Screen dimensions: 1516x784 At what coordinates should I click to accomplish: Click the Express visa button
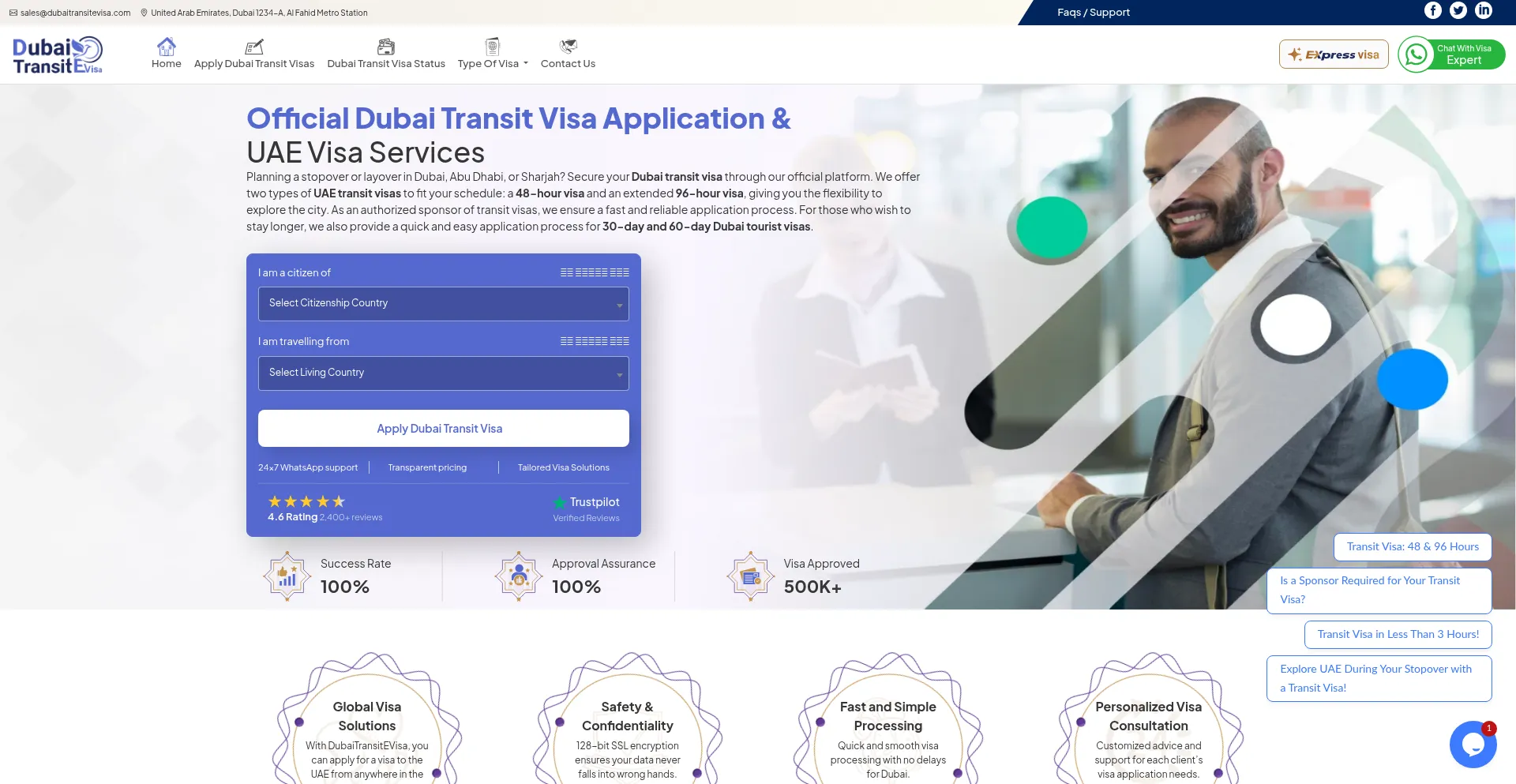(x=1334, y=54)
